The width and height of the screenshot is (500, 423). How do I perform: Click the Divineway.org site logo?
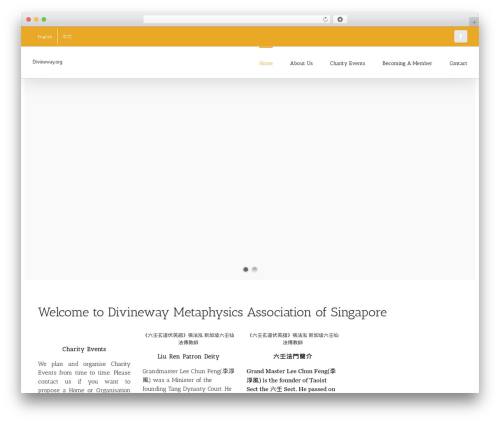pyautogui.click(x=47, y=62)
